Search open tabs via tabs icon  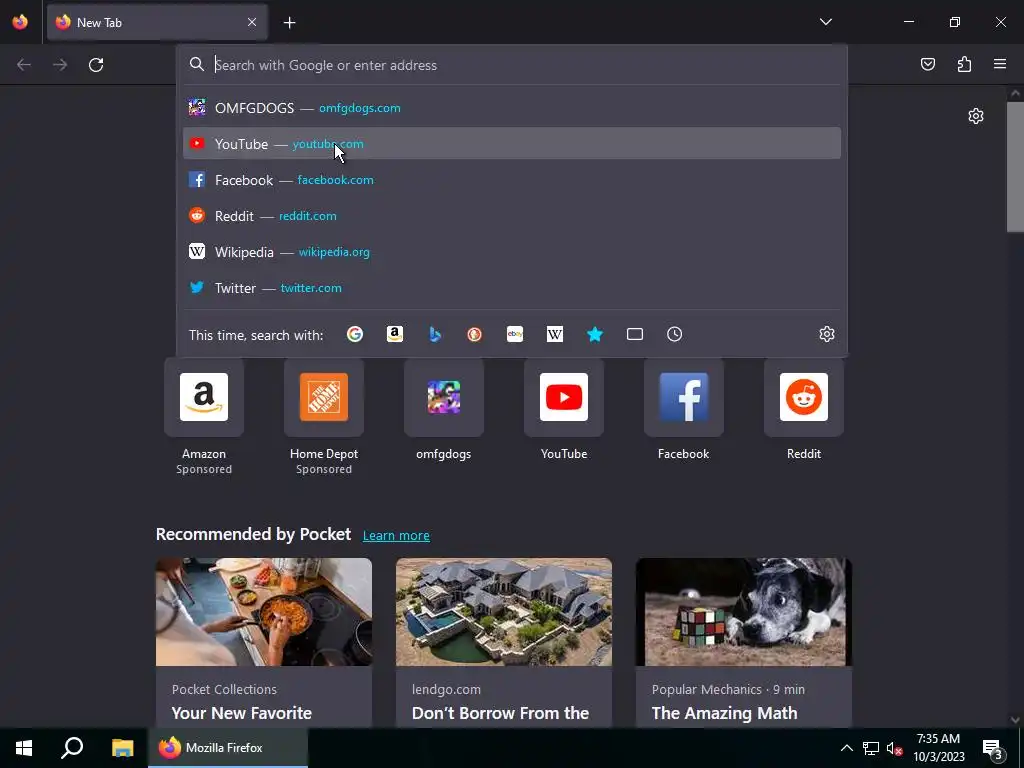[x=635, y=334]
